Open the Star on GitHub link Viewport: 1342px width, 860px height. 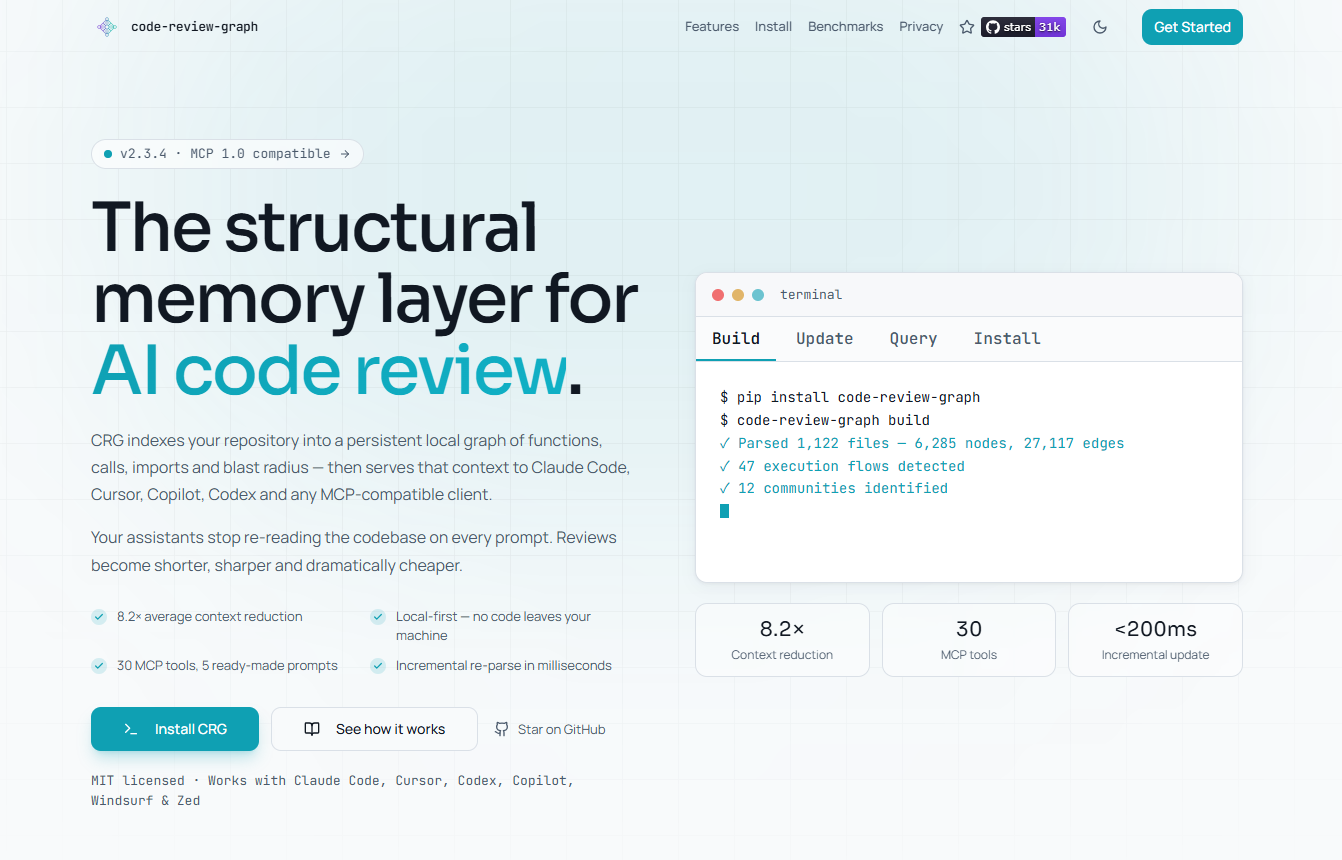coord(550,729)
